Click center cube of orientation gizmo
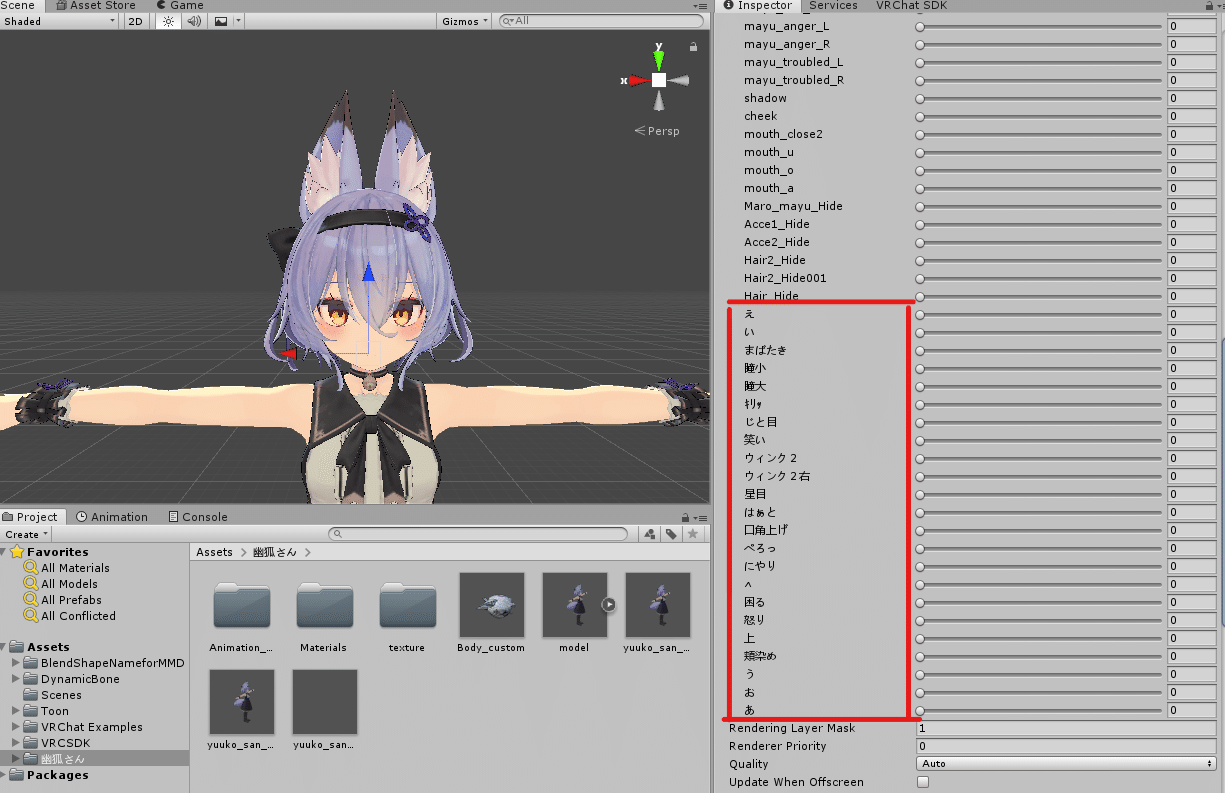 point(659,80)
